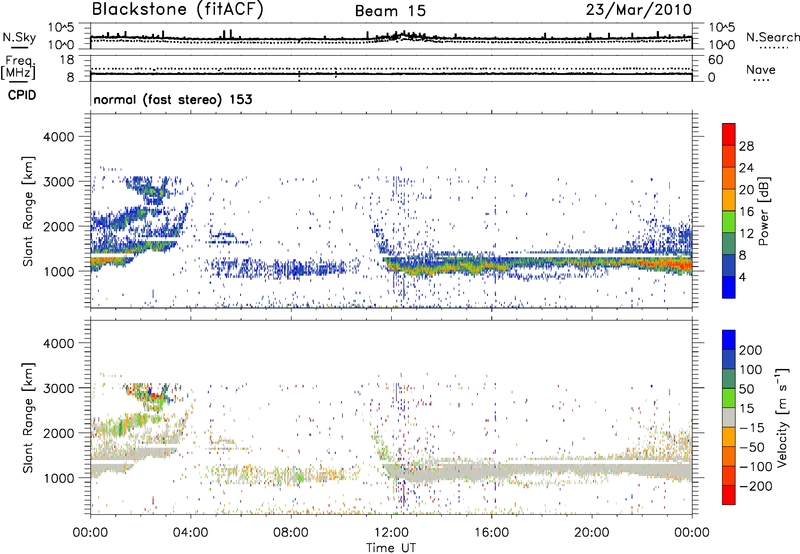Click 'Slant Range [km]' label of velocity panel
Image resolution: width=800 pixels, height=554 pixels.
28,417
